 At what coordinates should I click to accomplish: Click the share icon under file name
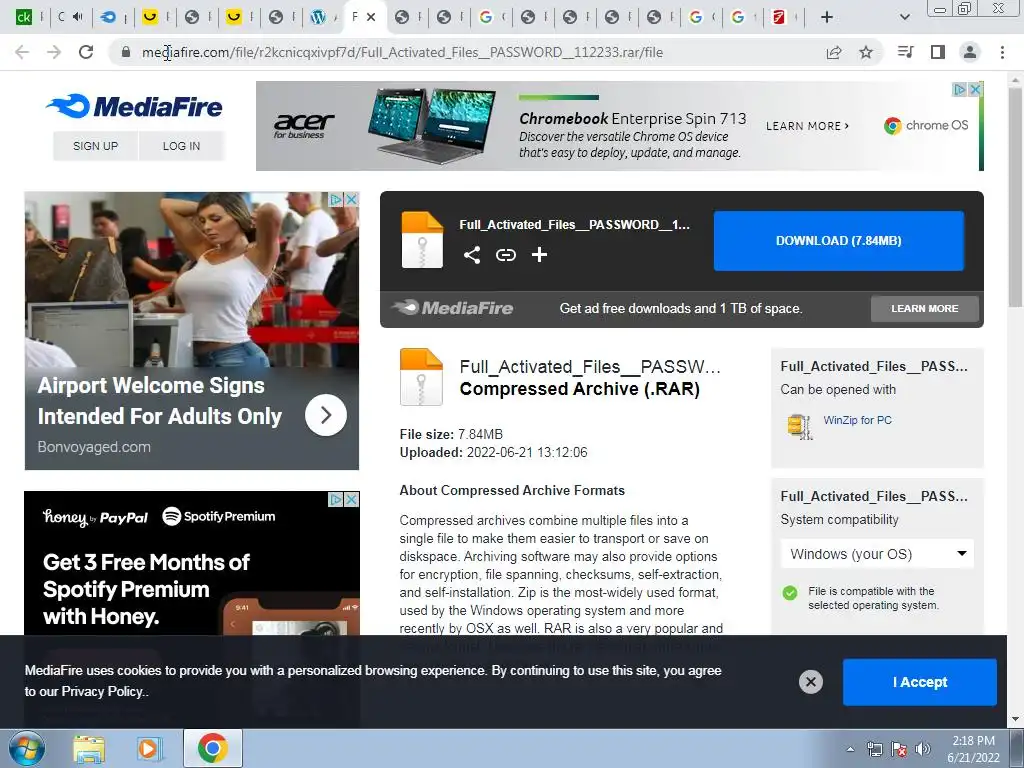[x=472, y=255]
